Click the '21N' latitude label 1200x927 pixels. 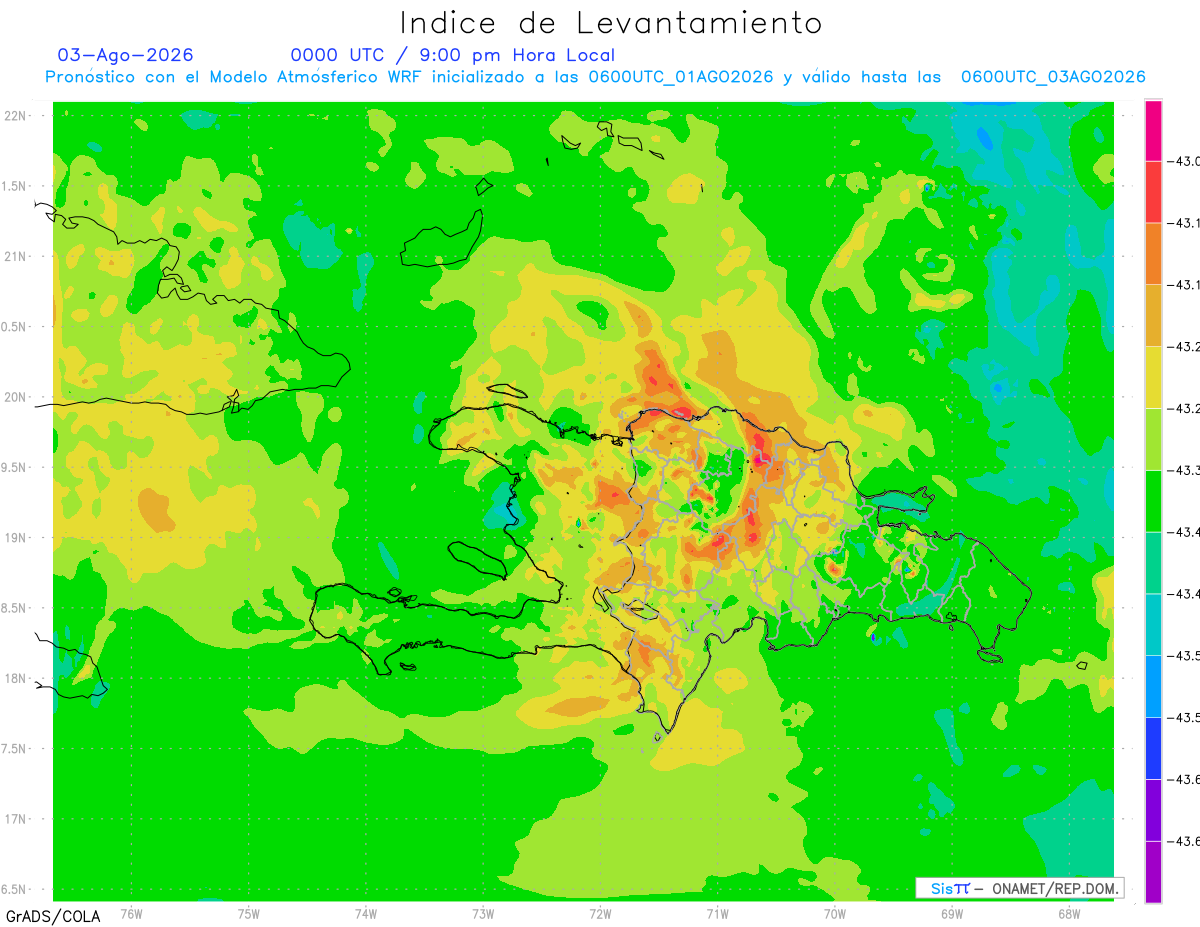coord(16,256)
